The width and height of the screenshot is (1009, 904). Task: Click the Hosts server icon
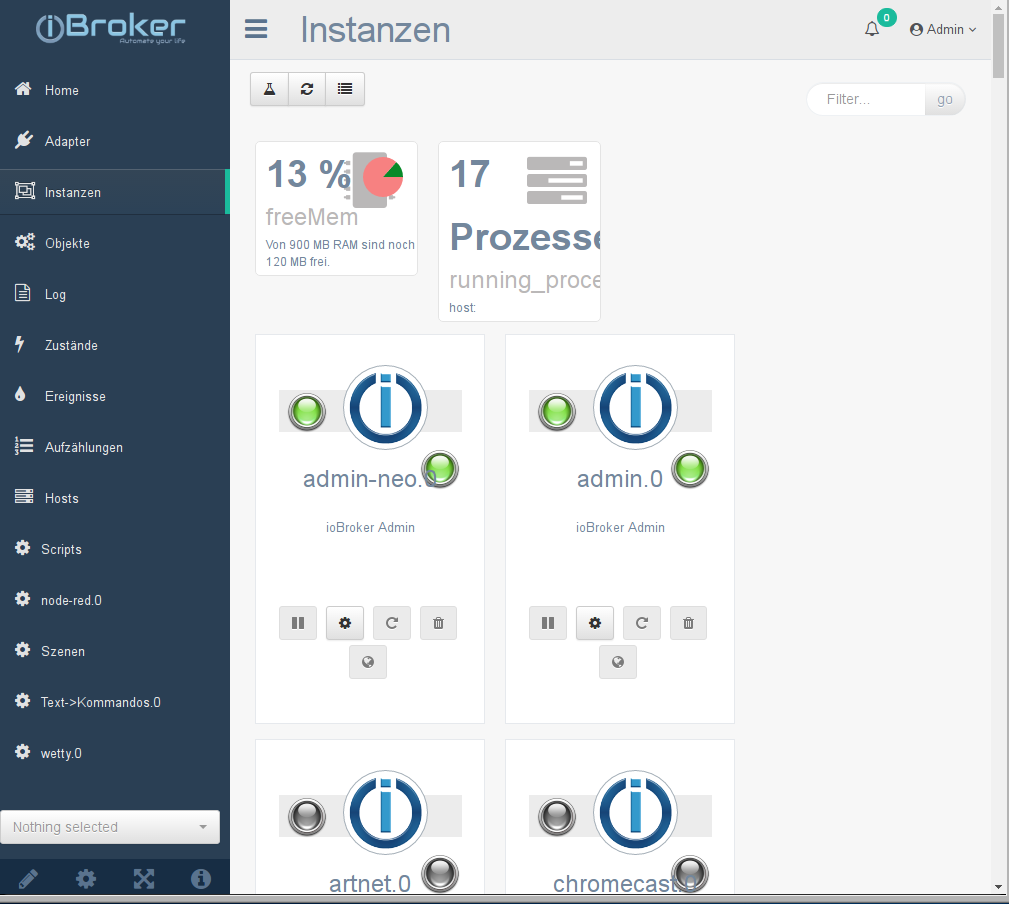point(24,496)
